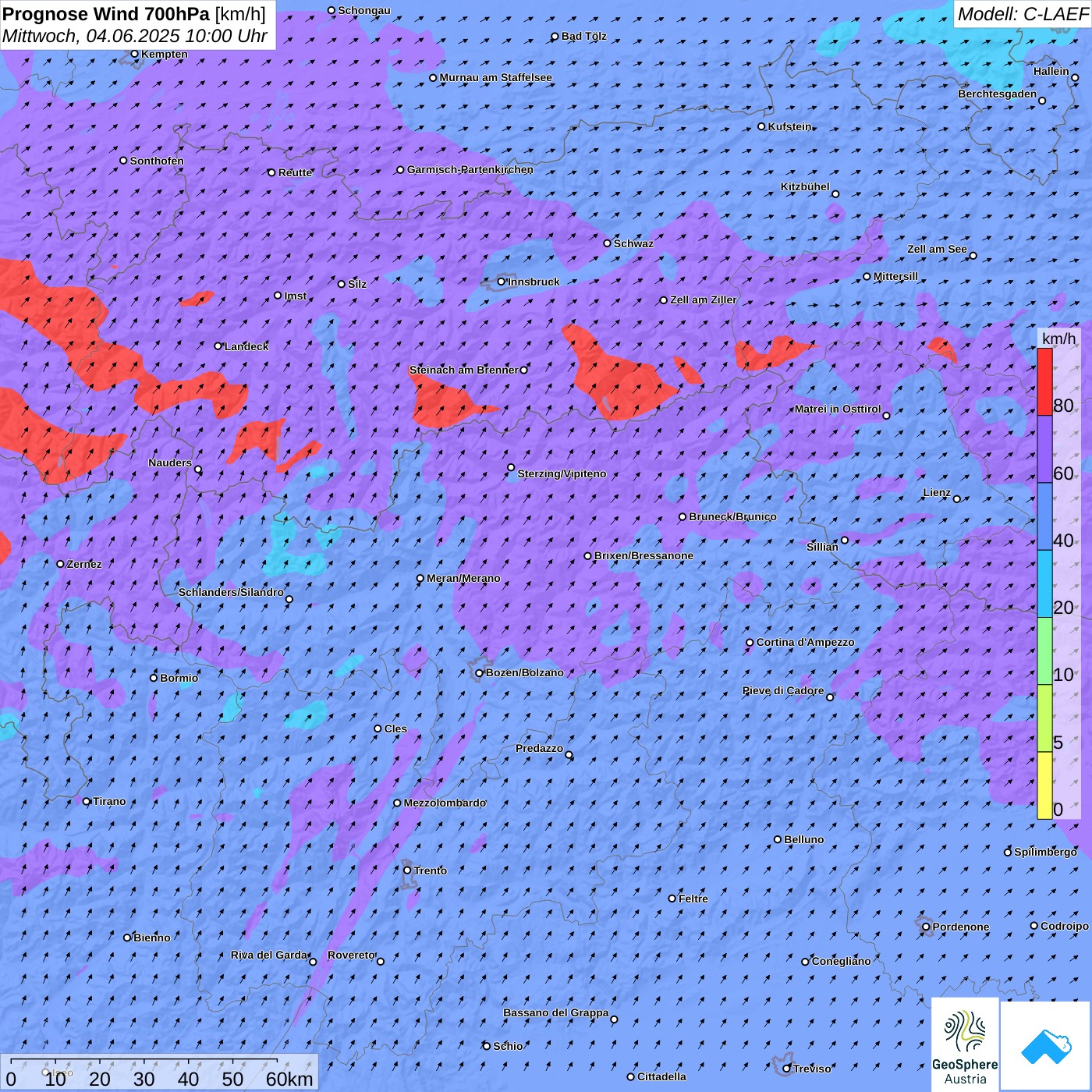The image size is (1092, 1092).
Task: Click the 'Mittersill' label
Action: click(x=896, y=276)
